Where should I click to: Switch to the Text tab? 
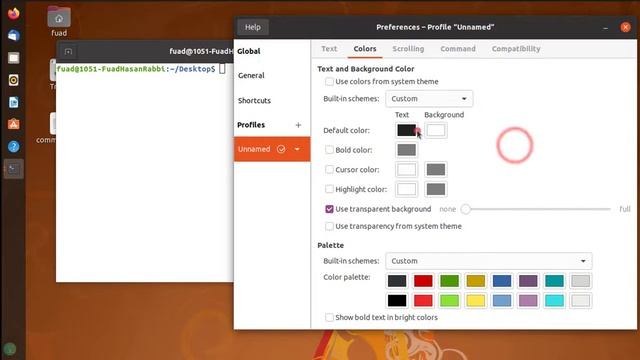tap(329, 49)
